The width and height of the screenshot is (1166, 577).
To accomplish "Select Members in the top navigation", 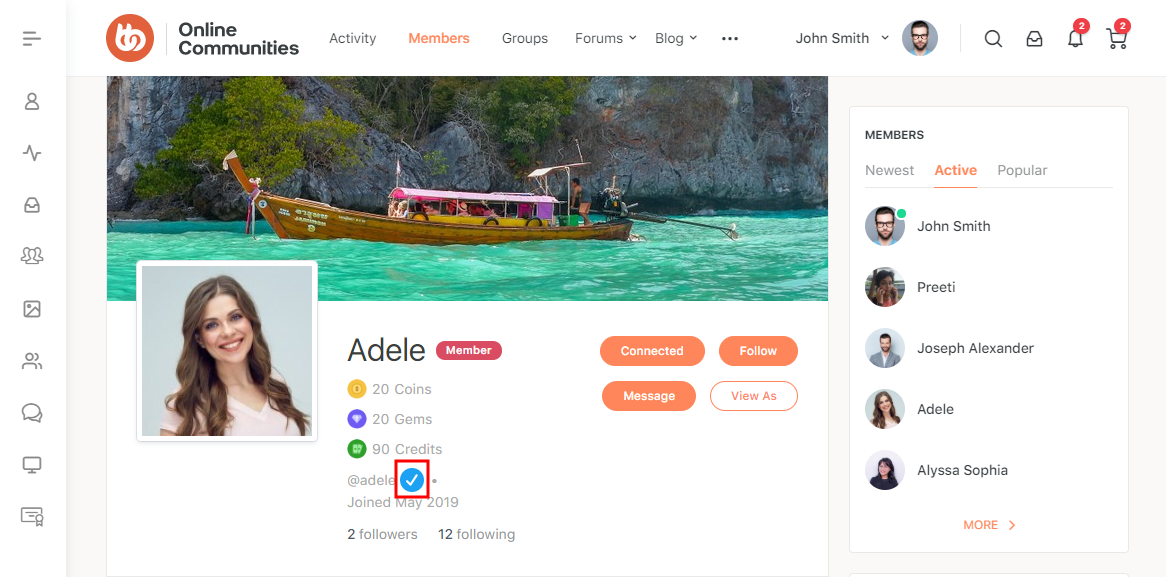I will tap(438, 38).
